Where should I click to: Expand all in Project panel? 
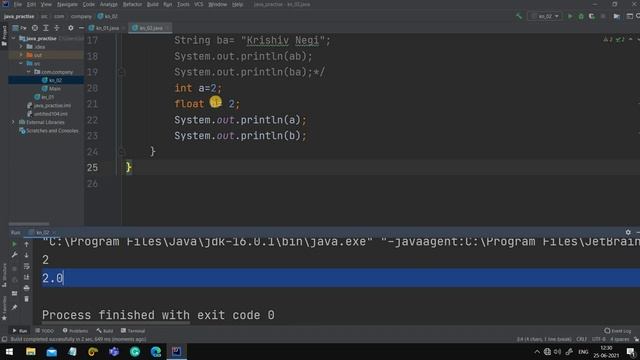pyautogui.click(x=46, y=28)
